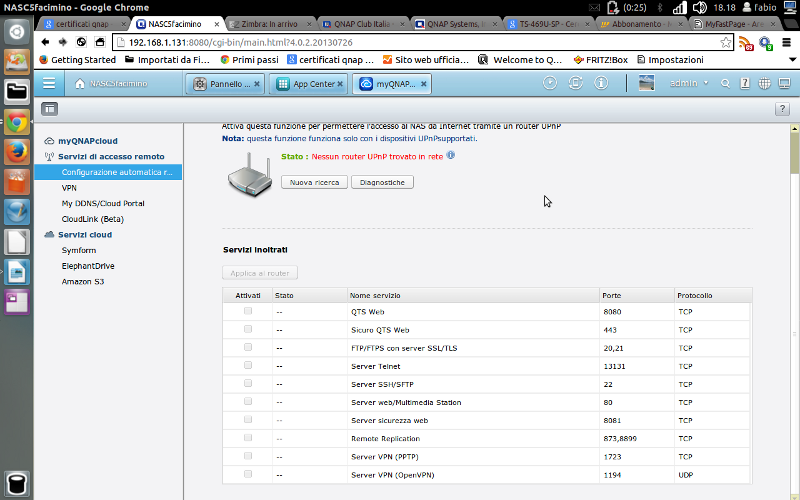Click the blue sidebar toggle icon
The image size is (800, 500).
click(x=49, y=108)
